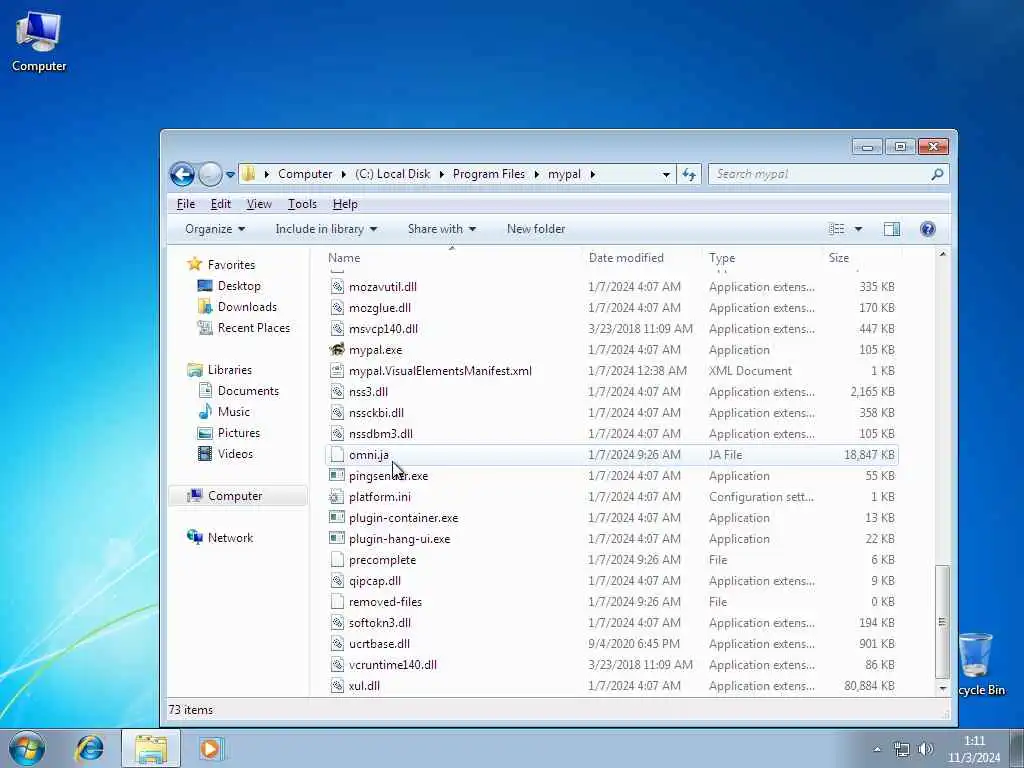Select the plugin-container.exe file icon
Viewport: 1024px width, 768px height.
[337, 518]
